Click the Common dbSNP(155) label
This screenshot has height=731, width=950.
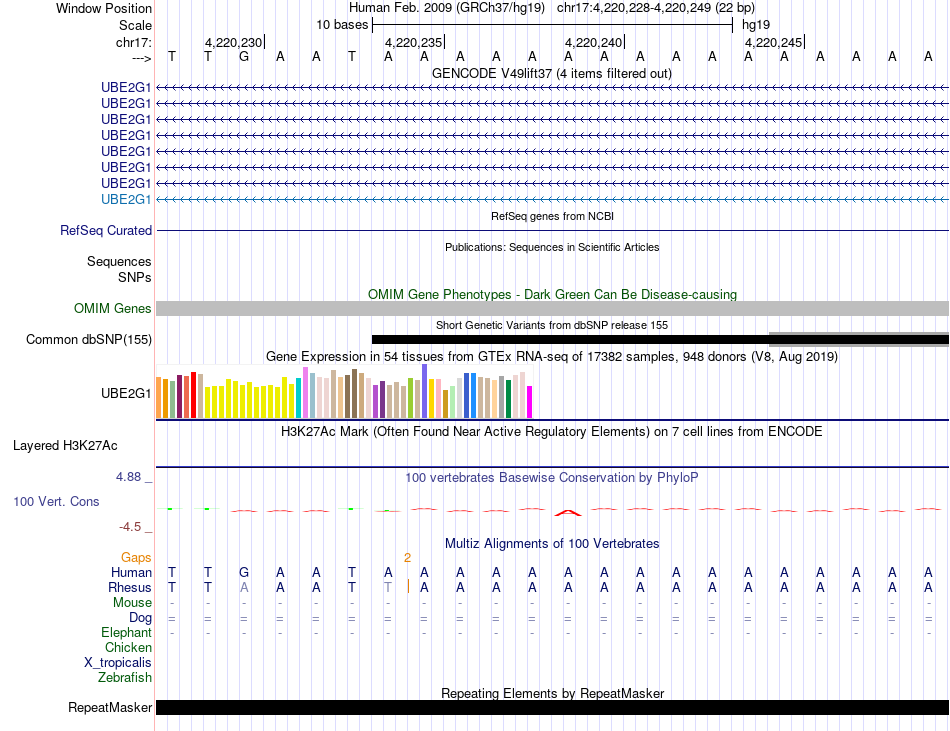[x=88, y=339]
